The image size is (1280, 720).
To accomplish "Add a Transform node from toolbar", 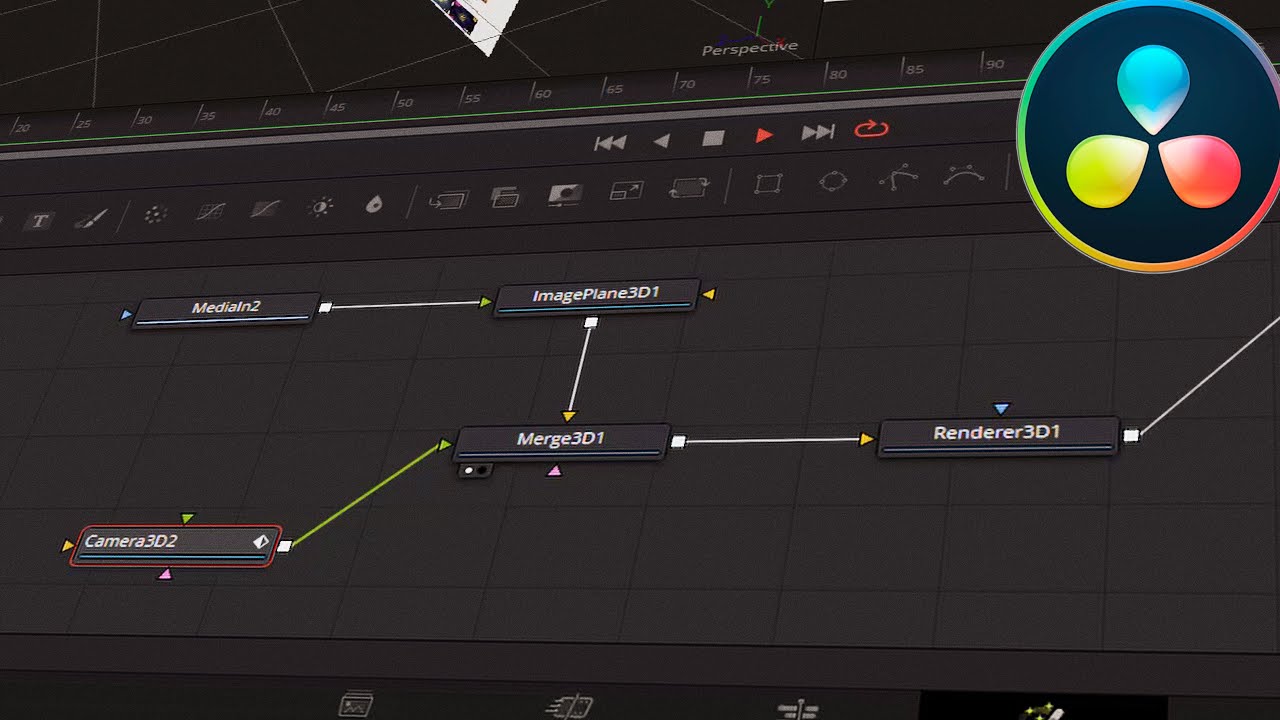I will point(689,188).
